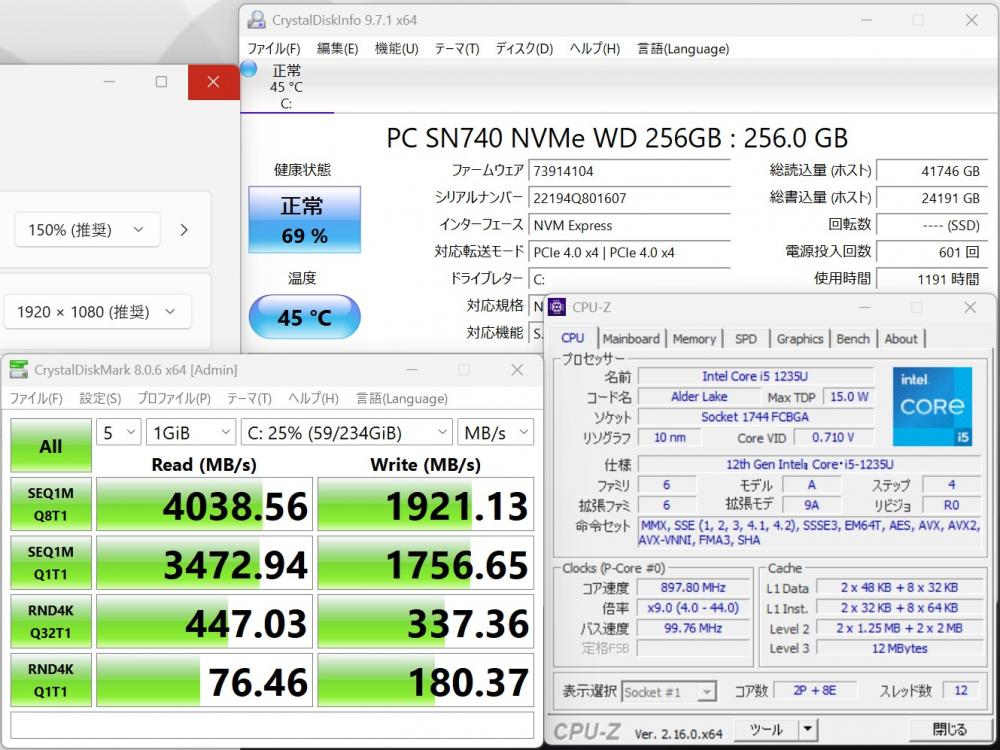Screen dimensions: 1000x750
Task: Open プロファイル(P) menu in CrystalDiskMark
Action: coord(174,399)
